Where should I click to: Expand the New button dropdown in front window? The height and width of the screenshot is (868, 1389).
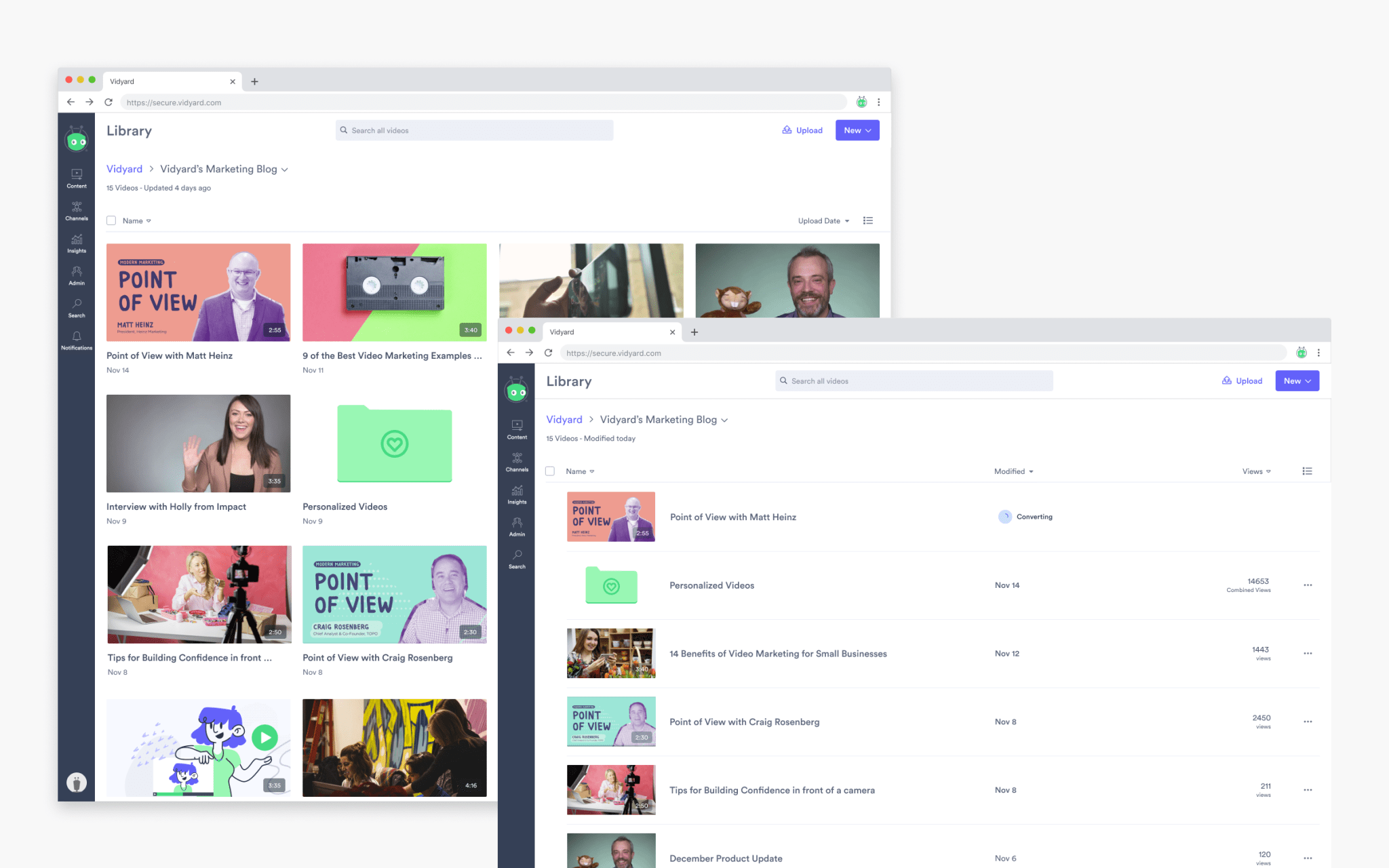[x=1297, y=381]
